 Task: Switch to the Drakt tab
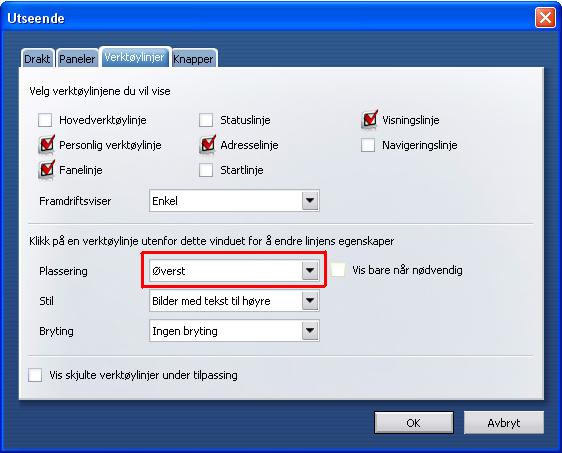pos(37,58)
